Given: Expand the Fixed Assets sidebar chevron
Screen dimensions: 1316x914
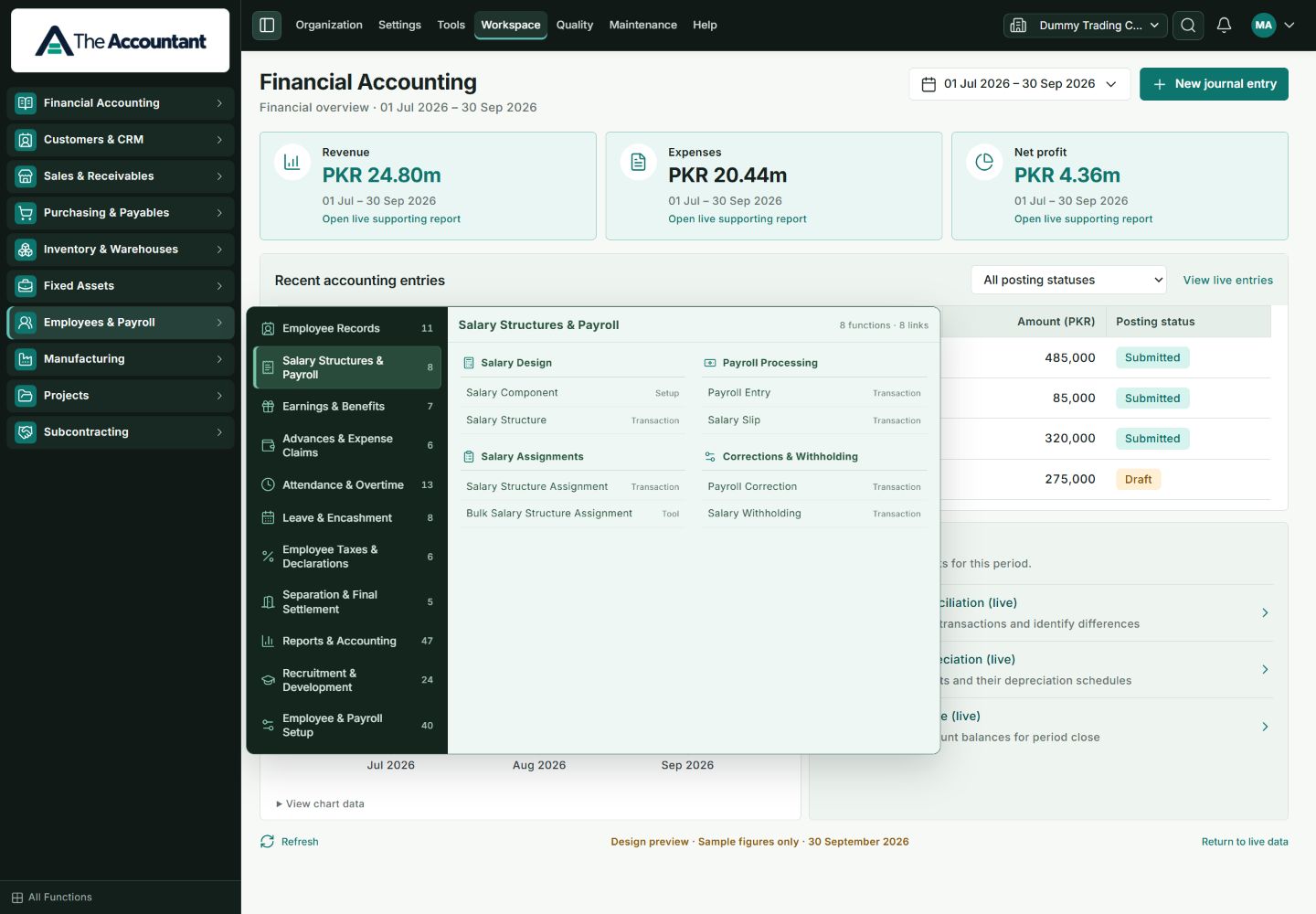Looking at the screenshot, I should coord(219,286).
